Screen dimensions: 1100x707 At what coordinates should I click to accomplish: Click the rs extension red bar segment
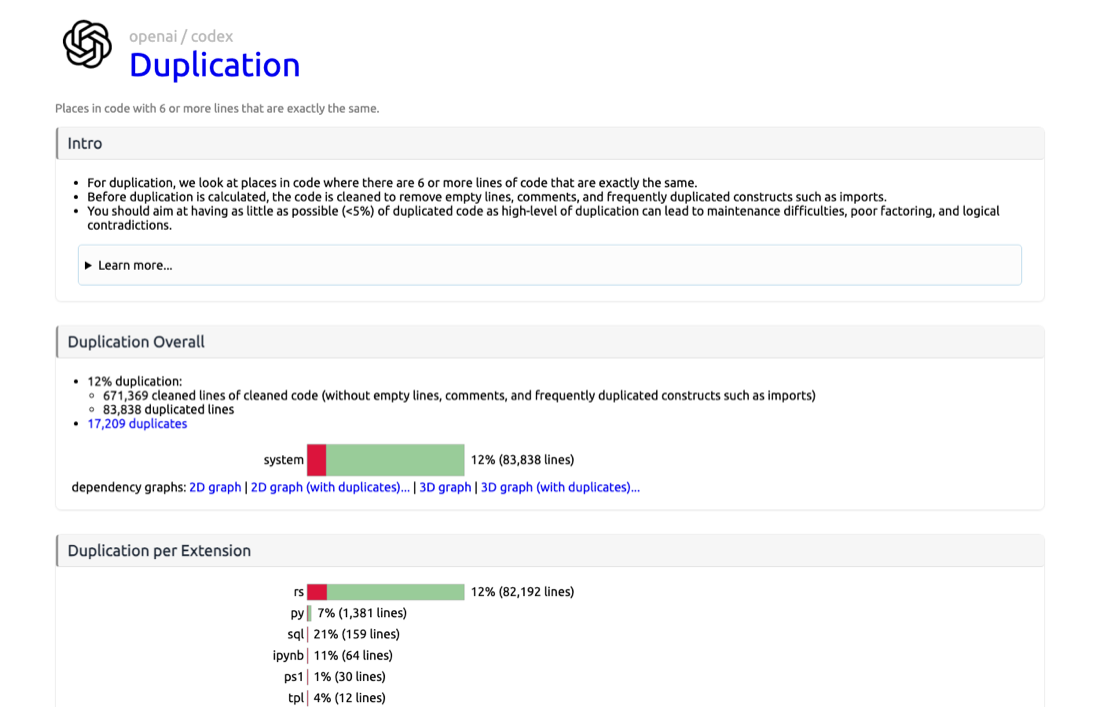point(317,592)
